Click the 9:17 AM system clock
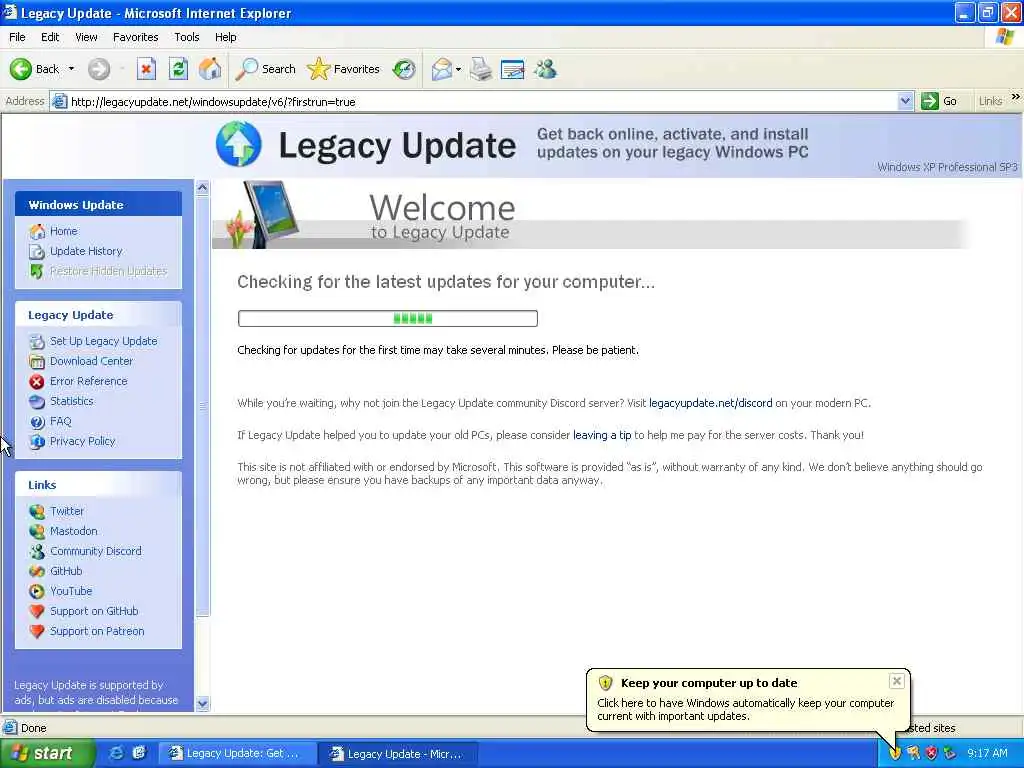Screen dimensions: 1024x768 tap(987, 754)
